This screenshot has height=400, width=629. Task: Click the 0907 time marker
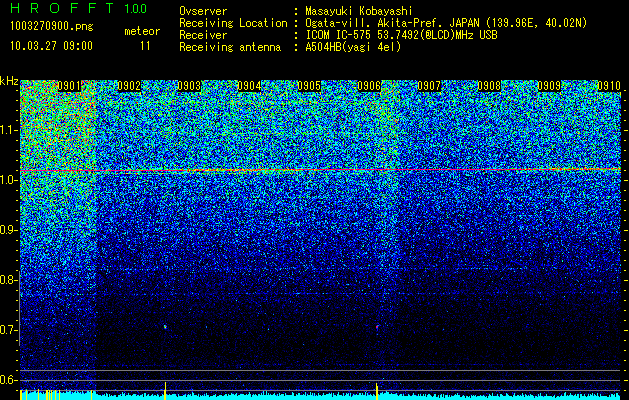429,86
